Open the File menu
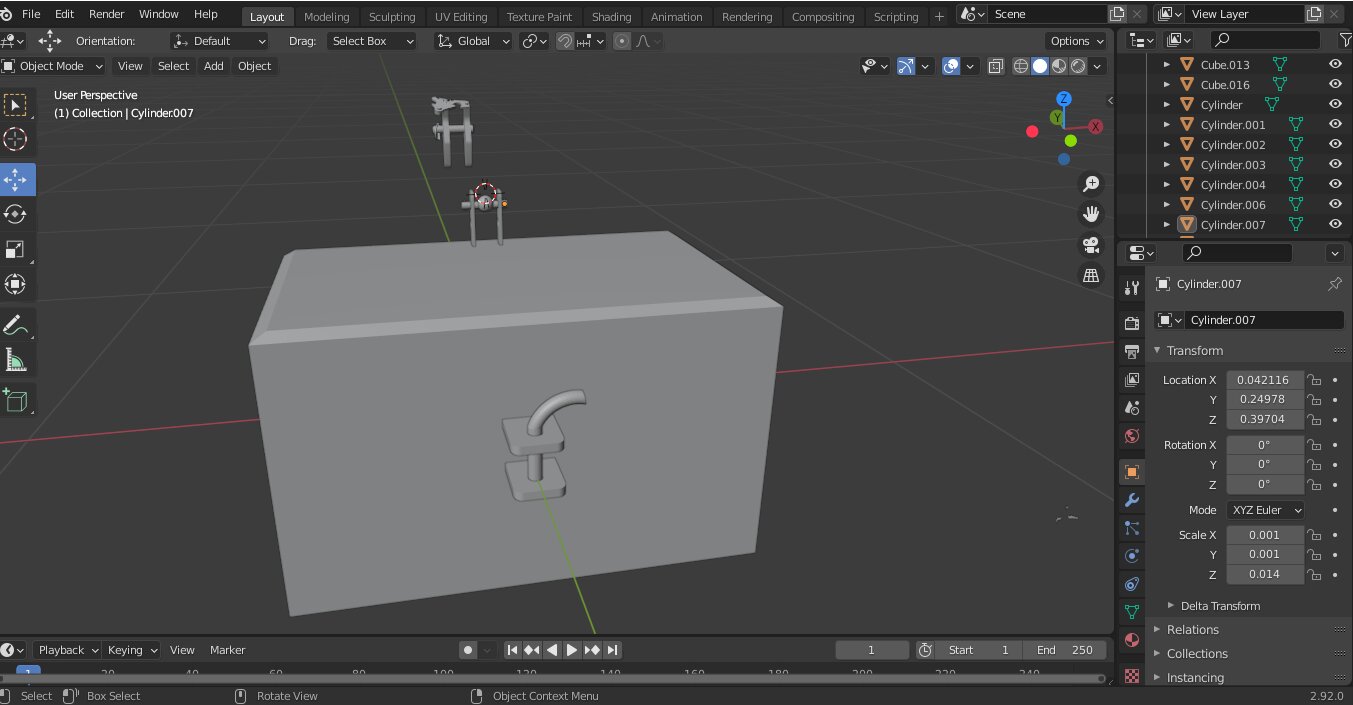 pyautogui.click(x=31, y=14)
